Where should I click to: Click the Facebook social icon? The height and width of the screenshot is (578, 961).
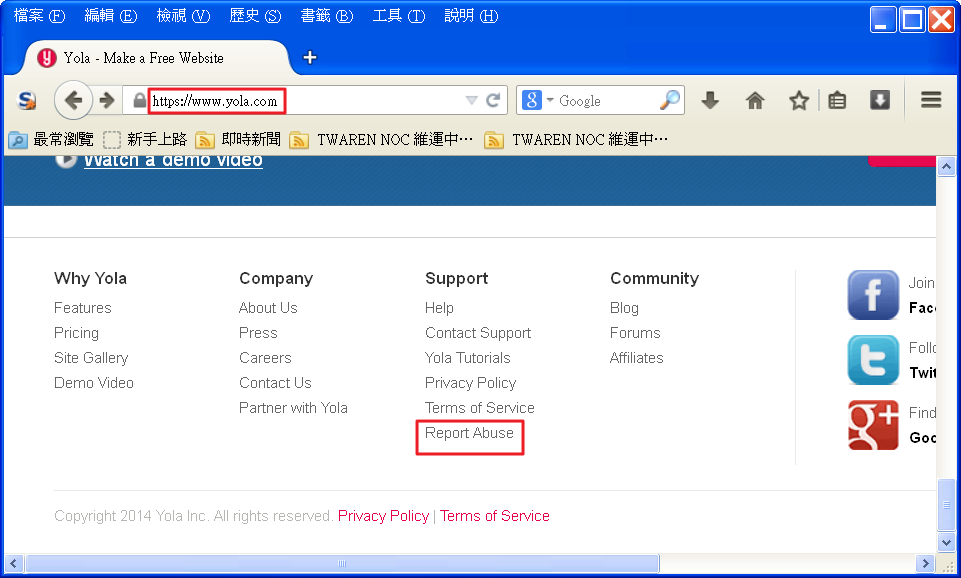point(873,295)
